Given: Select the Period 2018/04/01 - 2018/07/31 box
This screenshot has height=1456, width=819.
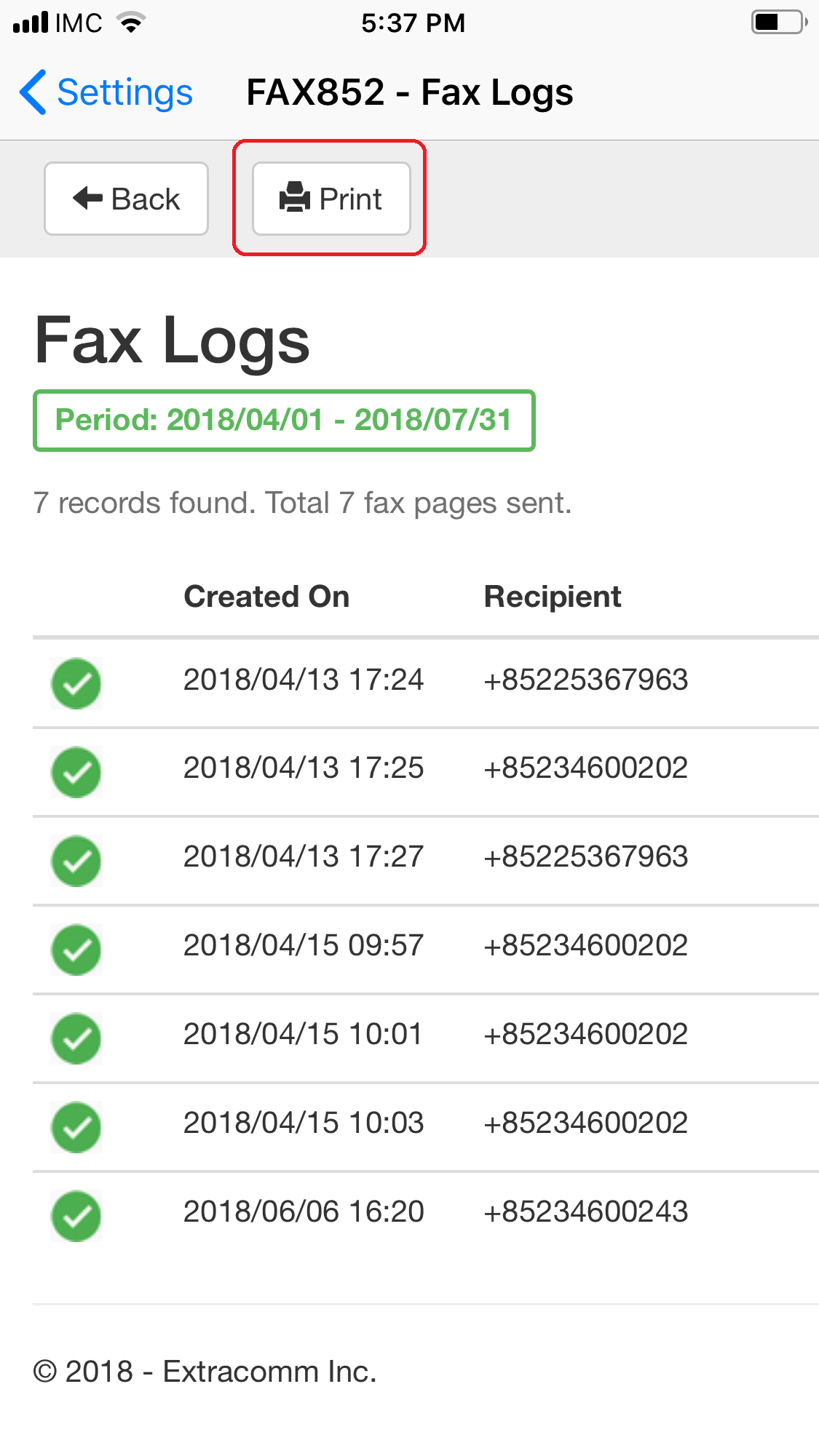Looking at the screenshot, I should coord(284,421).
